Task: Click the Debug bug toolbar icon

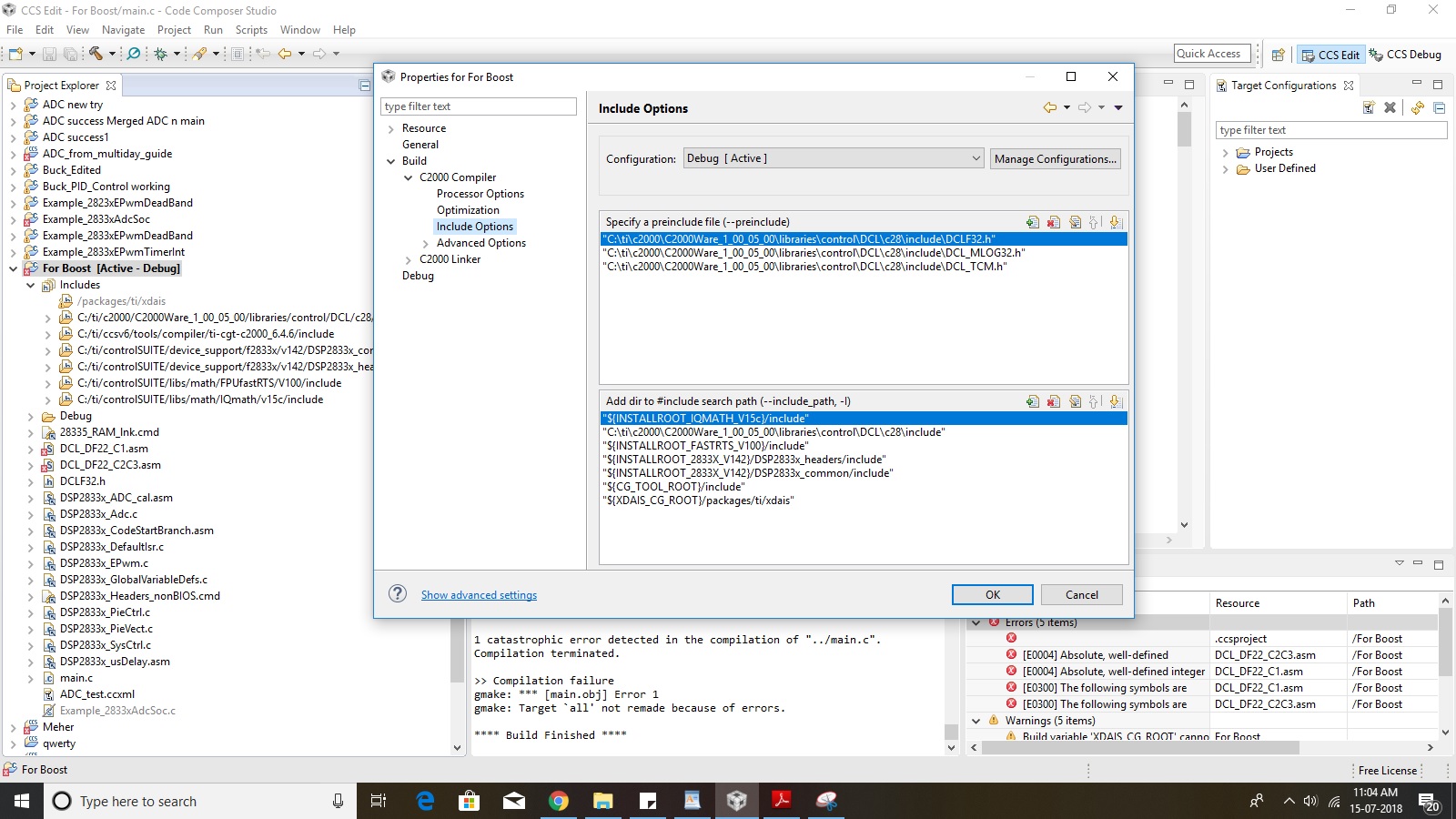Action: pyautogui.click(x=161, y=55)
